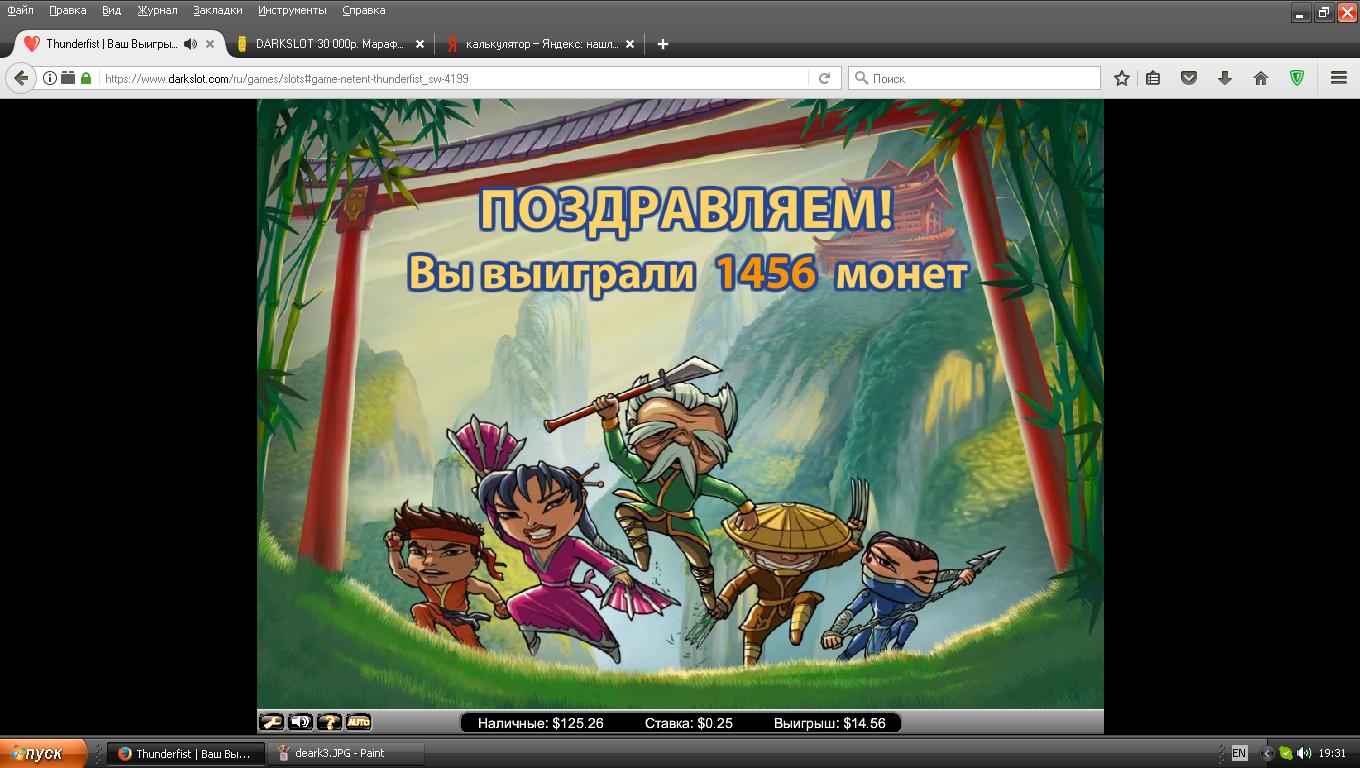Open a new tab with plus button

point(662,44)
